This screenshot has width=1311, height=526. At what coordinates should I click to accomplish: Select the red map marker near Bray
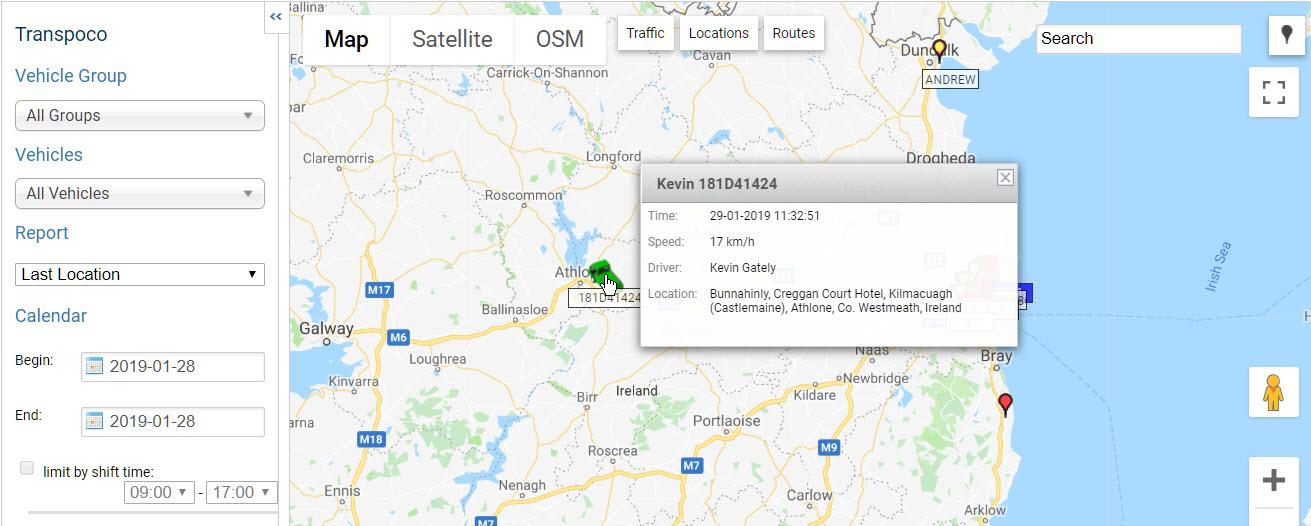click(x=1006, y=405)
